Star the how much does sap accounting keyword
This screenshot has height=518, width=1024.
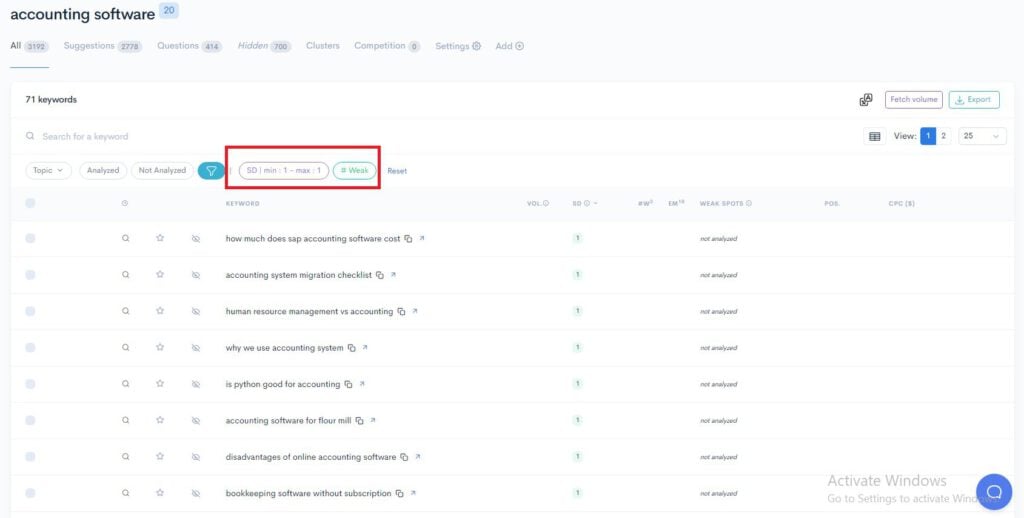[160, 238]
